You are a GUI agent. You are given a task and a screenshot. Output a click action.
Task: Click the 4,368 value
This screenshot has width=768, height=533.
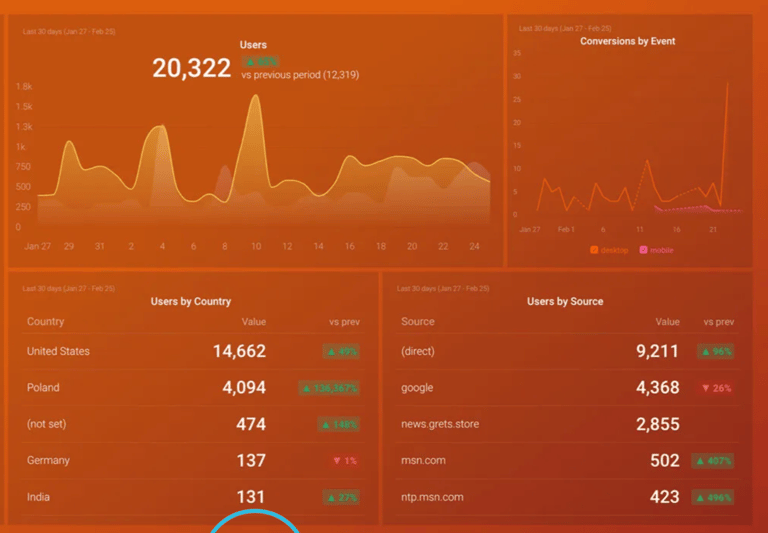[657, 388]
